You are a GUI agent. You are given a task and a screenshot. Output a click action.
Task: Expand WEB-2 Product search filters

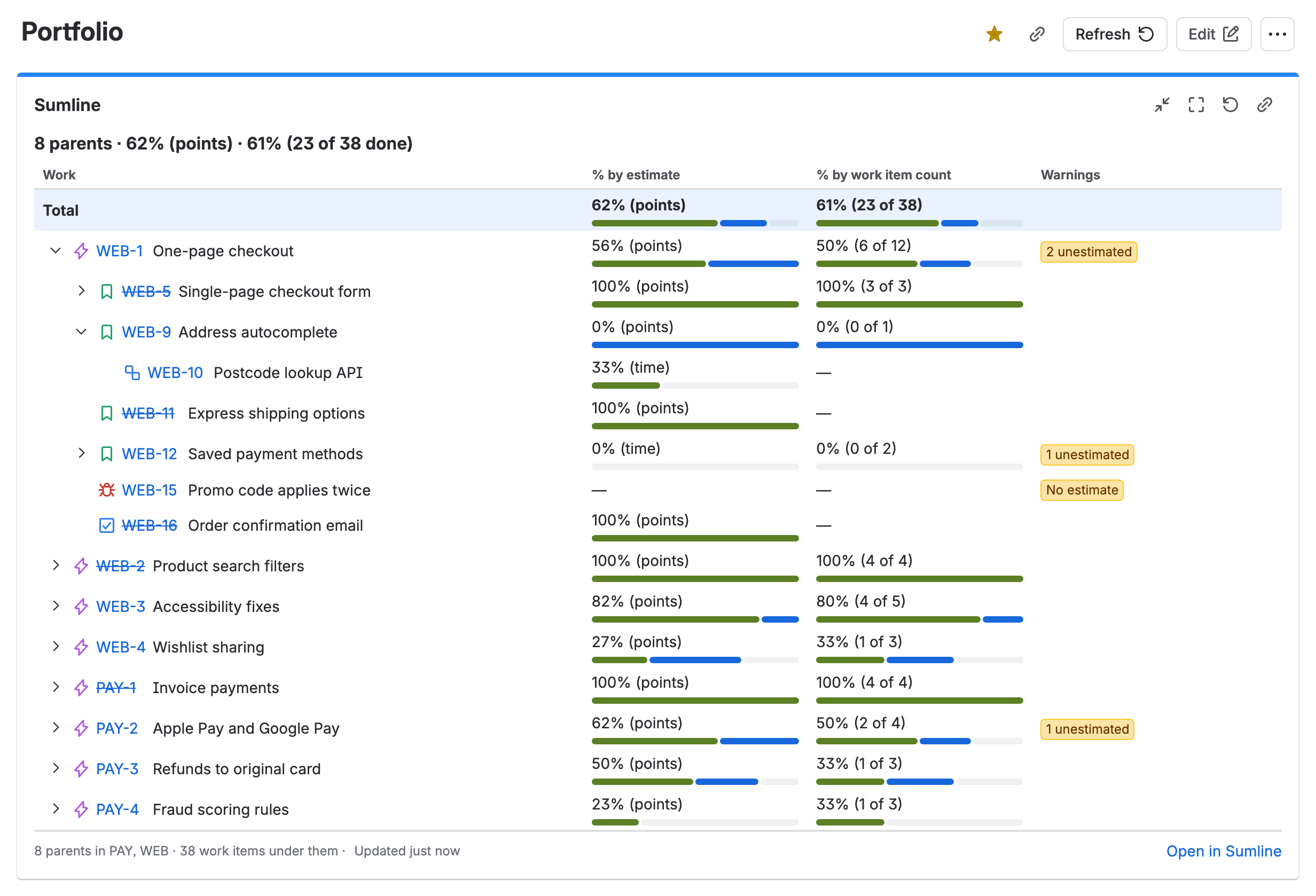[56, 565]
